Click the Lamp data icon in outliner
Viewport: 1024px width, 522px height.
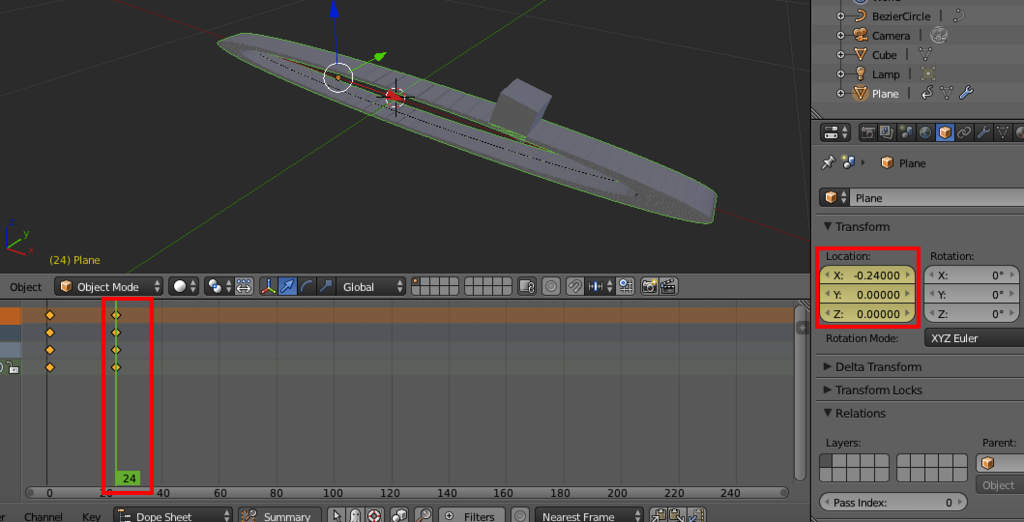tap(928, 74)
